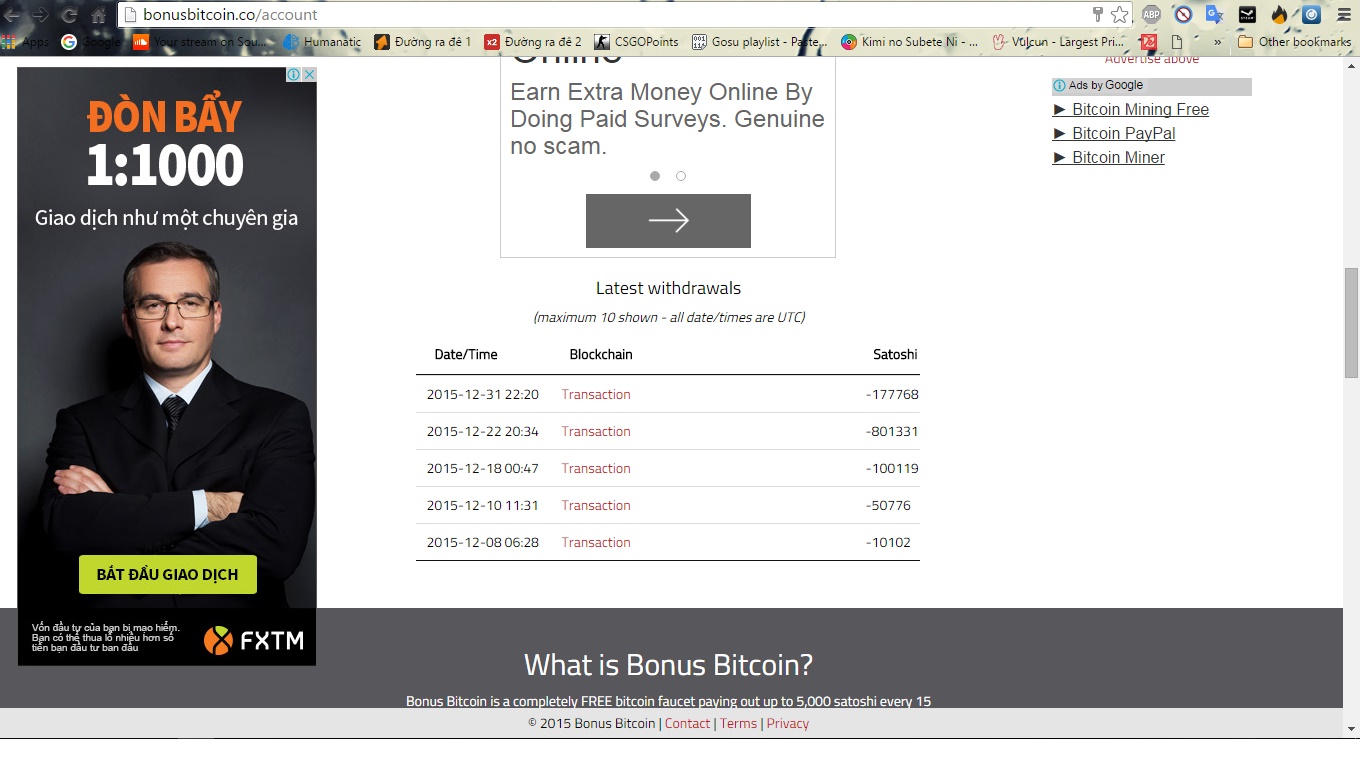Open the blue circular extension icon
Viewport: 1366px width, 768px height.
coord(1311,15)
